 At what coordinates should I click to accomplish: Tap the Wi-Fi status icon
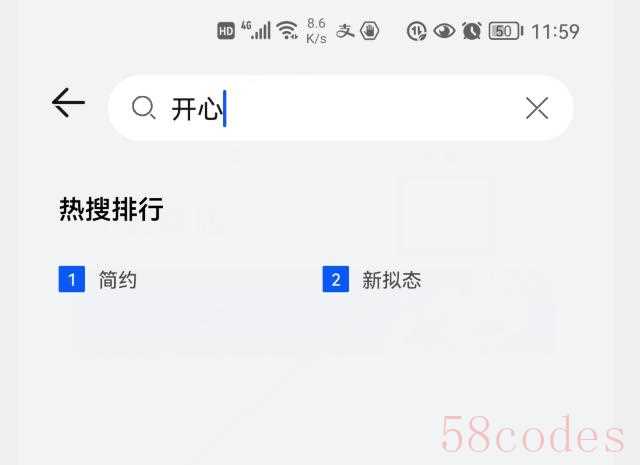click(287, 30)
